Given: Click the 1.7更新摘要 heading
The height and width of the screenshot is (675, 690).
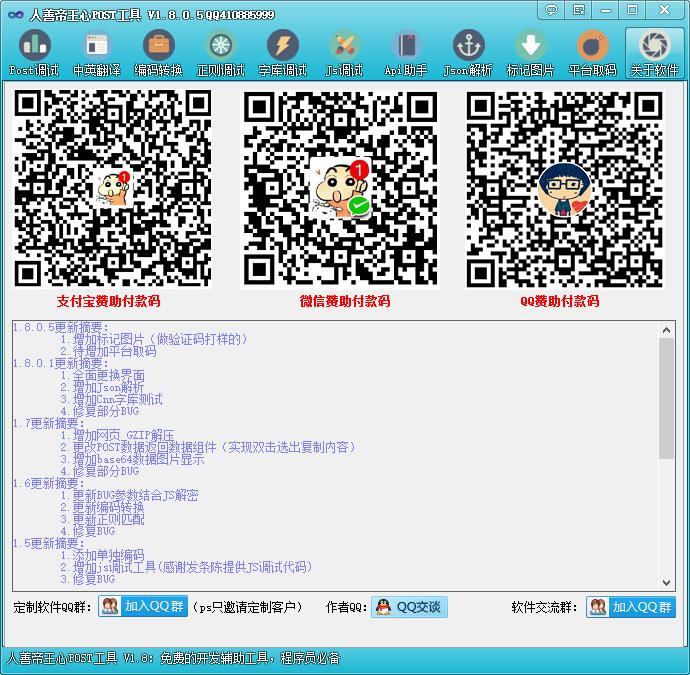Looking at the screenshot, I should (48, 423).
